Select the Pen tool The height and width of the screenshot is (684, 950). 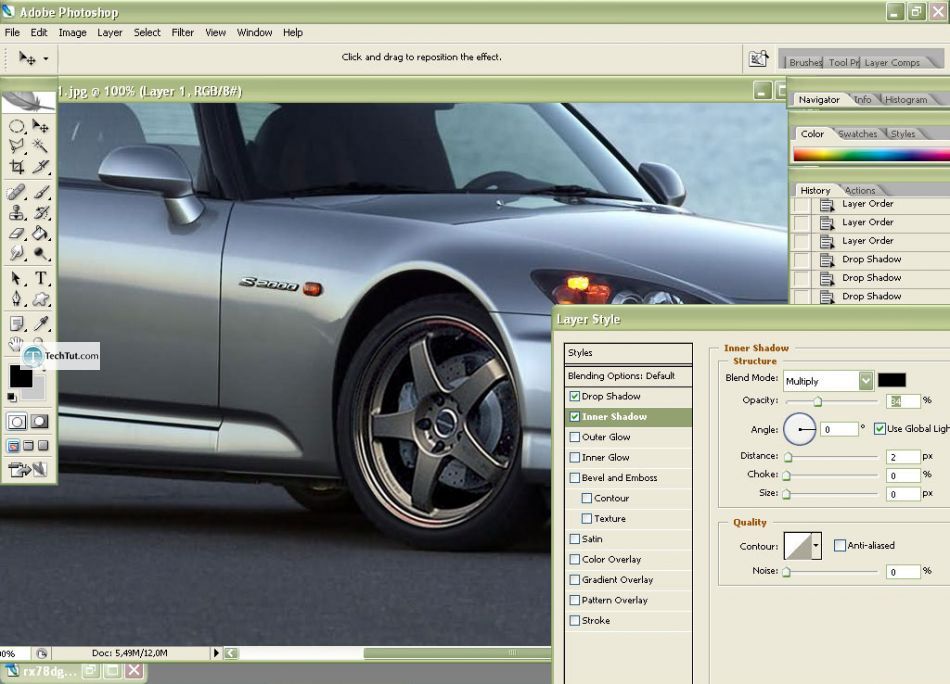[16, 299]
